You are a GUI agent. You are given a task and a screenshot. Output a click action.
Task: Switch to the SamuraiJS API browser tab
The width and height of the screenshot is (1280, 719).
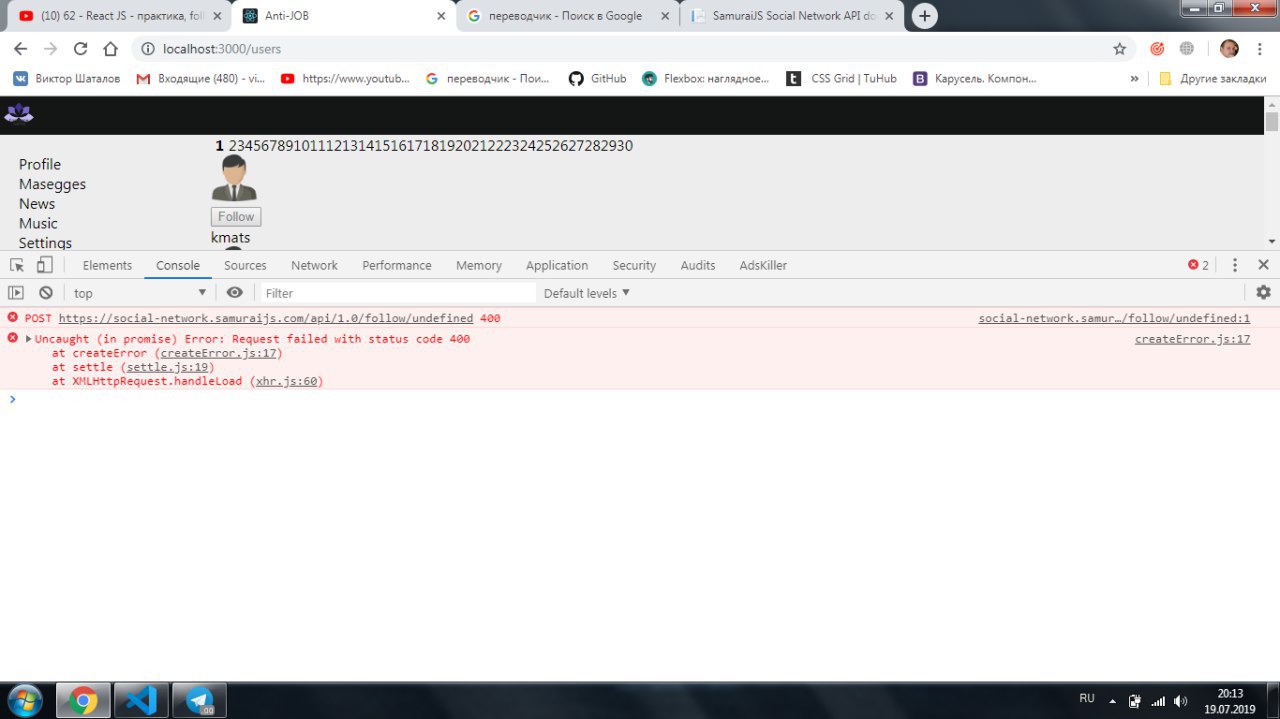[x=794, y=16]
